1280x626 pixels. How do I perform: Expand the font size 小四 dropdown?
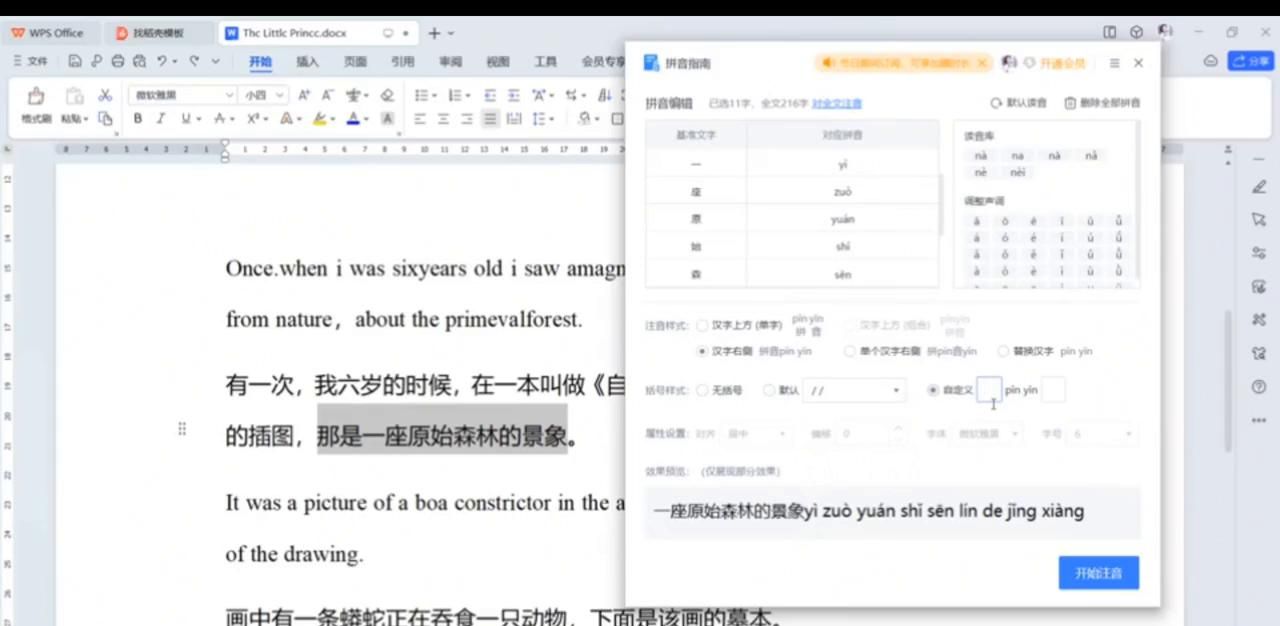point(279,95)
